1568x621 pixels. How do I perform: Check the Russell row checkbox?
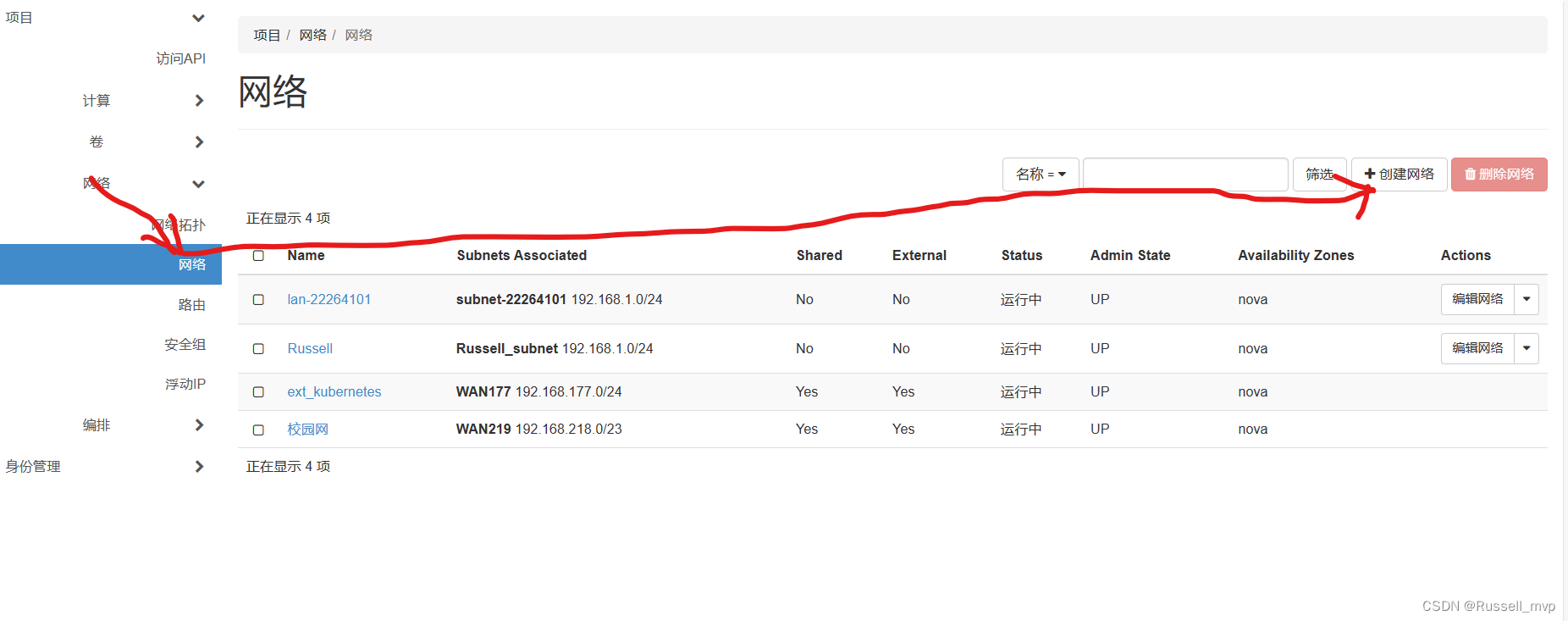click(x=258, y=349)
